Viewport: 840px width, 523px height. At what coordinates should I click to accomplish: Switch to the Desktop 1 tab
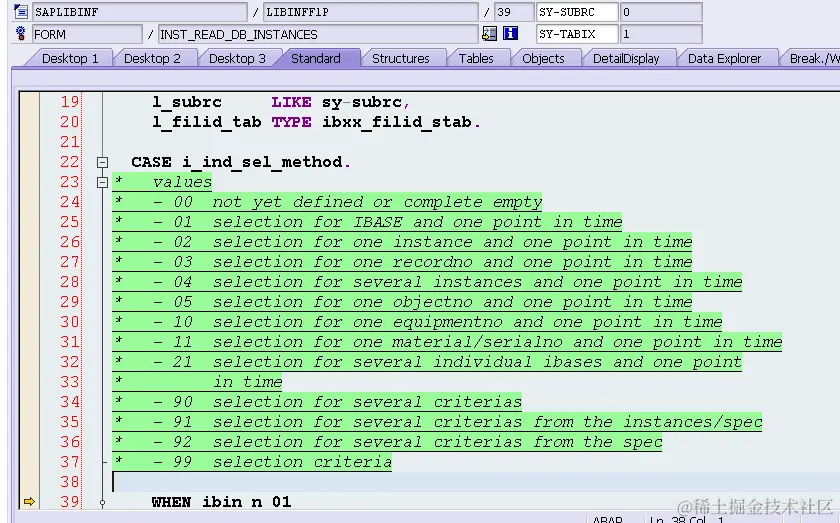[70, 58]
